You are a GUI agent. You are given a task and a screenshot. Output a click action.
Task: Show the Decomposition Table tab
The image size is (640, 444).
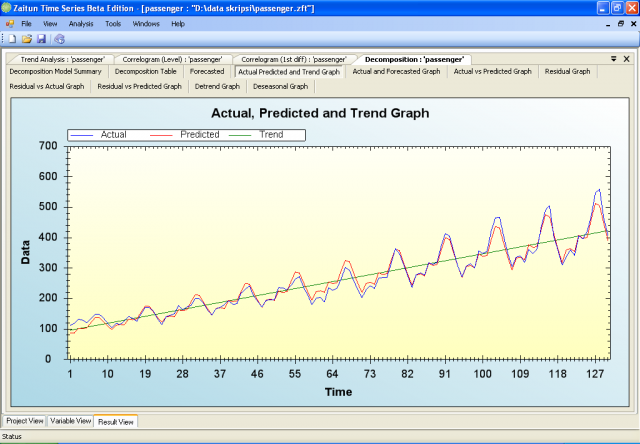146,72
